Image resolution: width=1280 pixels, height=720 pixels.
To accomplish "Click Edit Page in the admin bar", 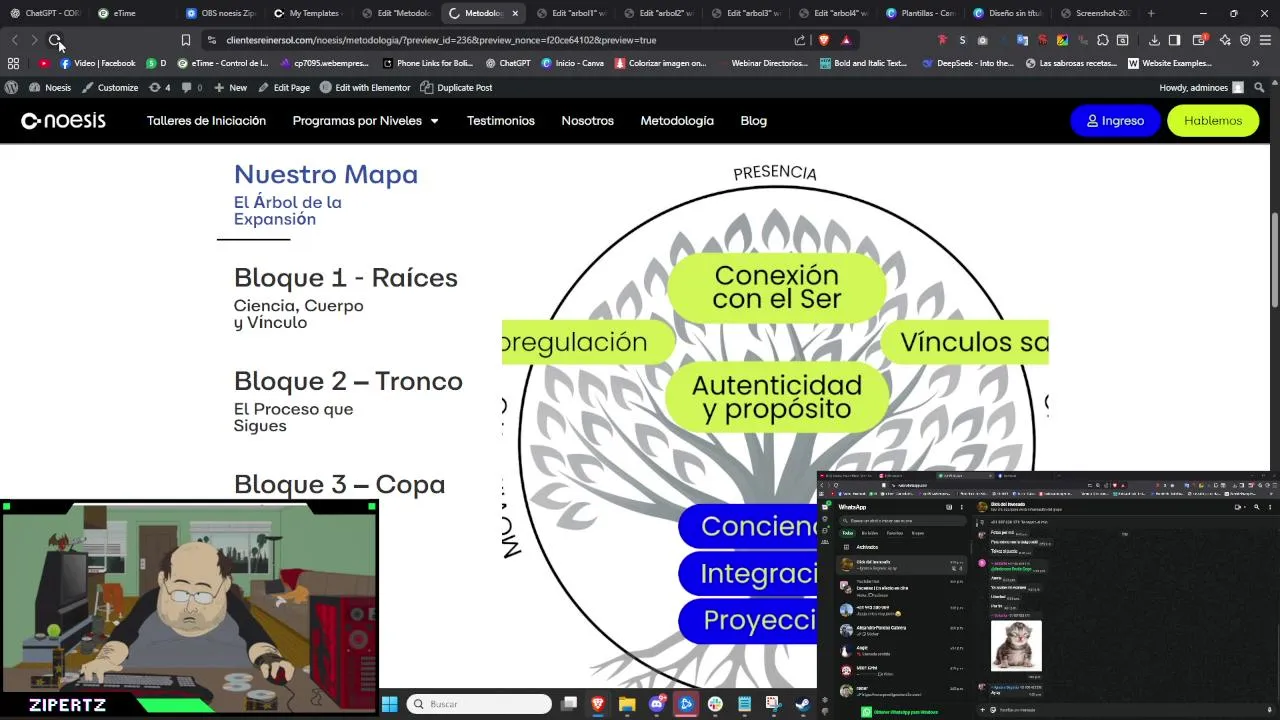I will [284, 87].
